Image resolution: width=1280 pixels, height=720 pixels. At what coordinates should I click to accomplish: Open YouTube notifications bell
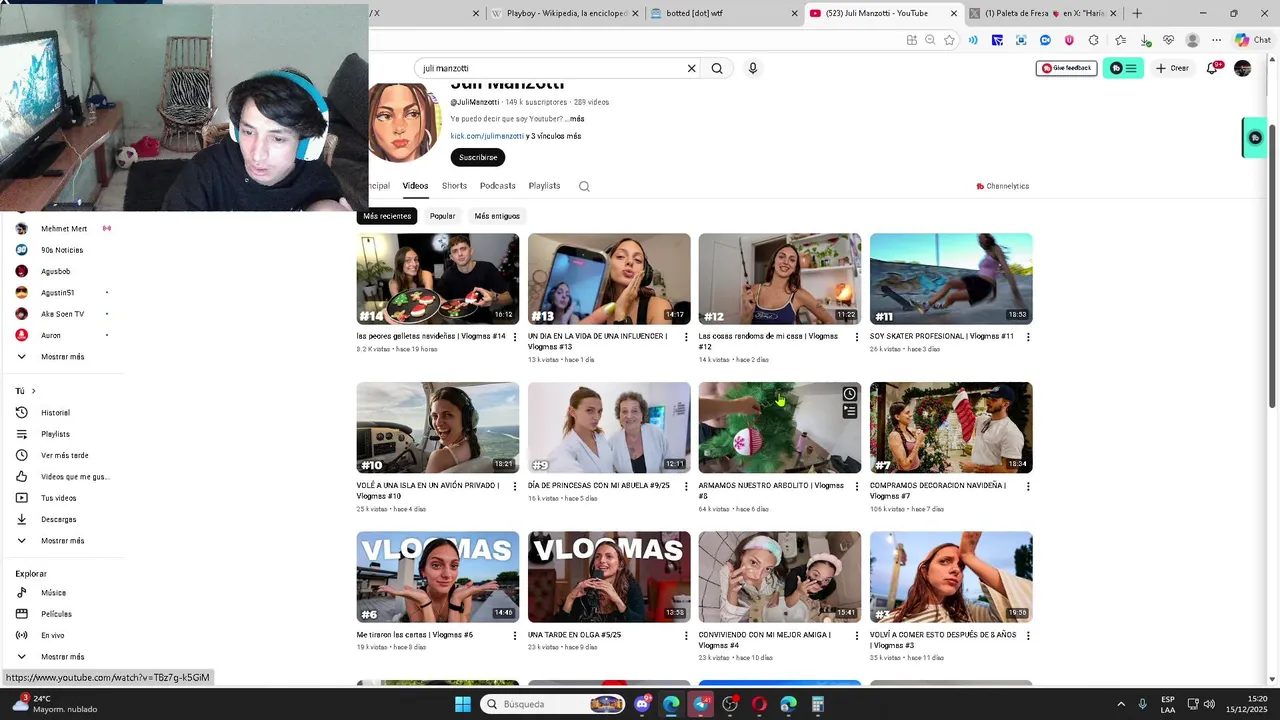pyautogui.click(x=1213, y=68)
